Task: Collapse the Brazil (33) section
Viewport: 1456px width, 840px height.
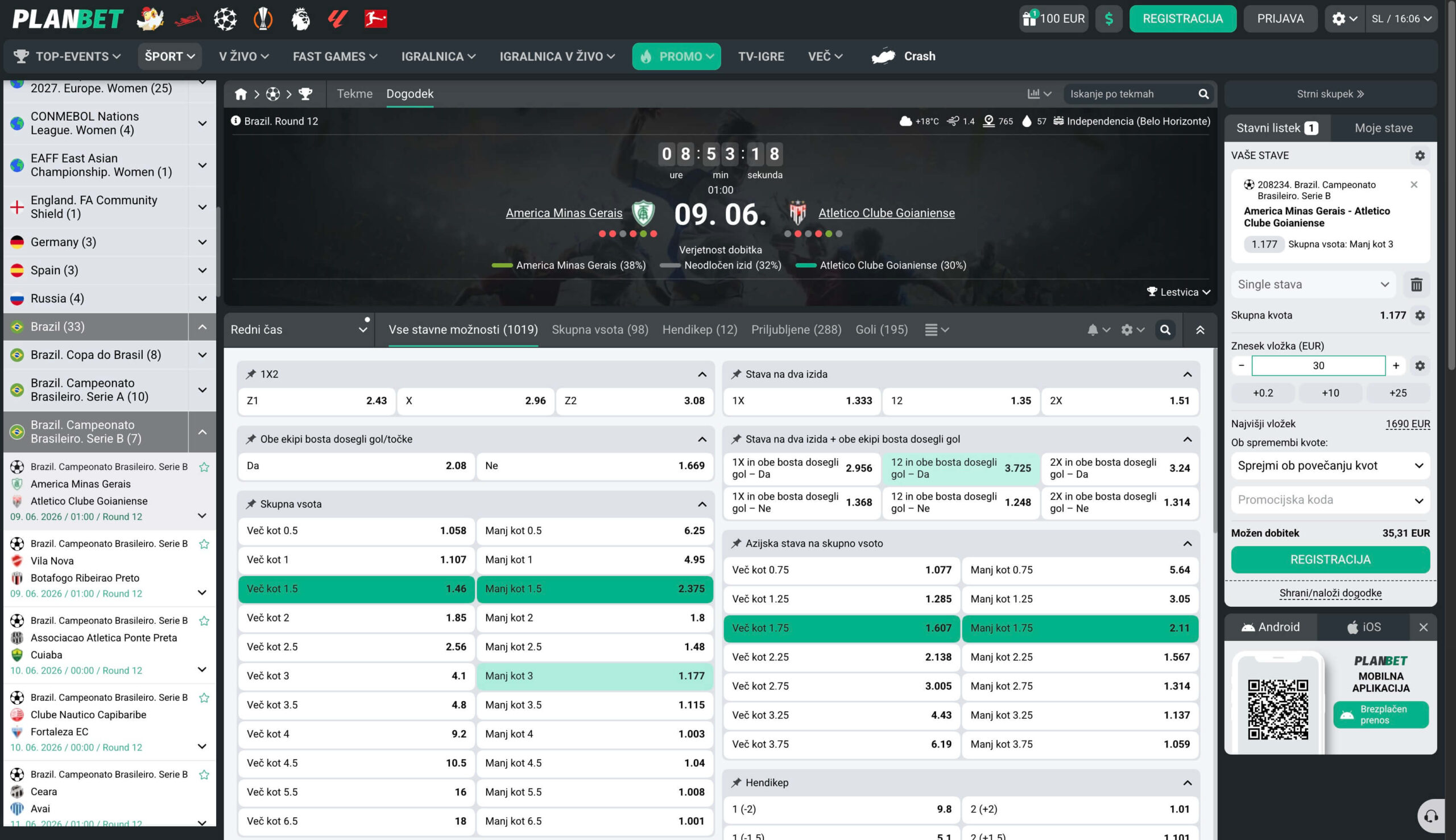Action: pyautogui.click(x=202, y=327)
